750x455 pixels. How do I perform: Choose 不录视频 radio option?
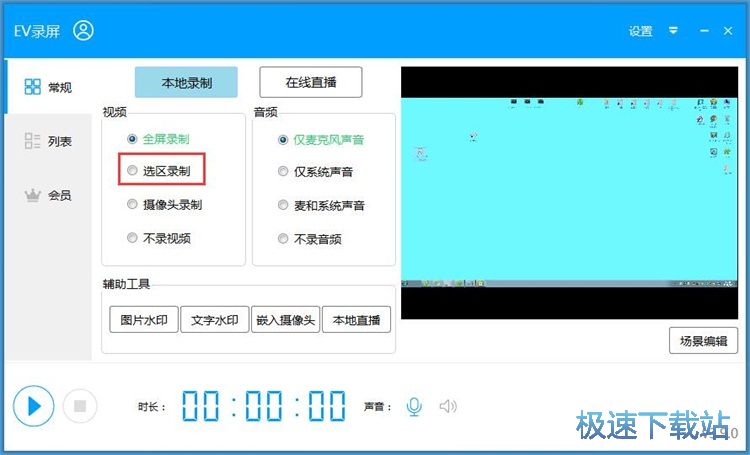click(x=158, y=238)
